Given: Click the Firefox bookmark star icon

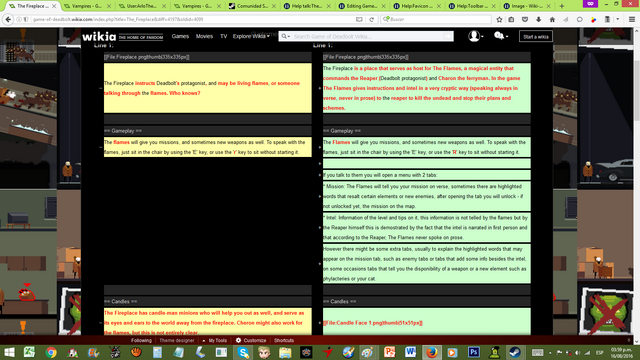Looking at the screenshot, I should click(x=499, y=19).
